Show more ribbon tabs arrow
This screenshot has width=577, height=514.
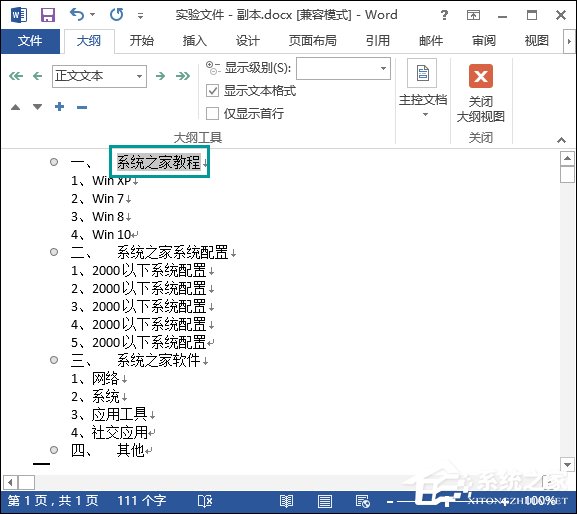[x=569, y=41]
